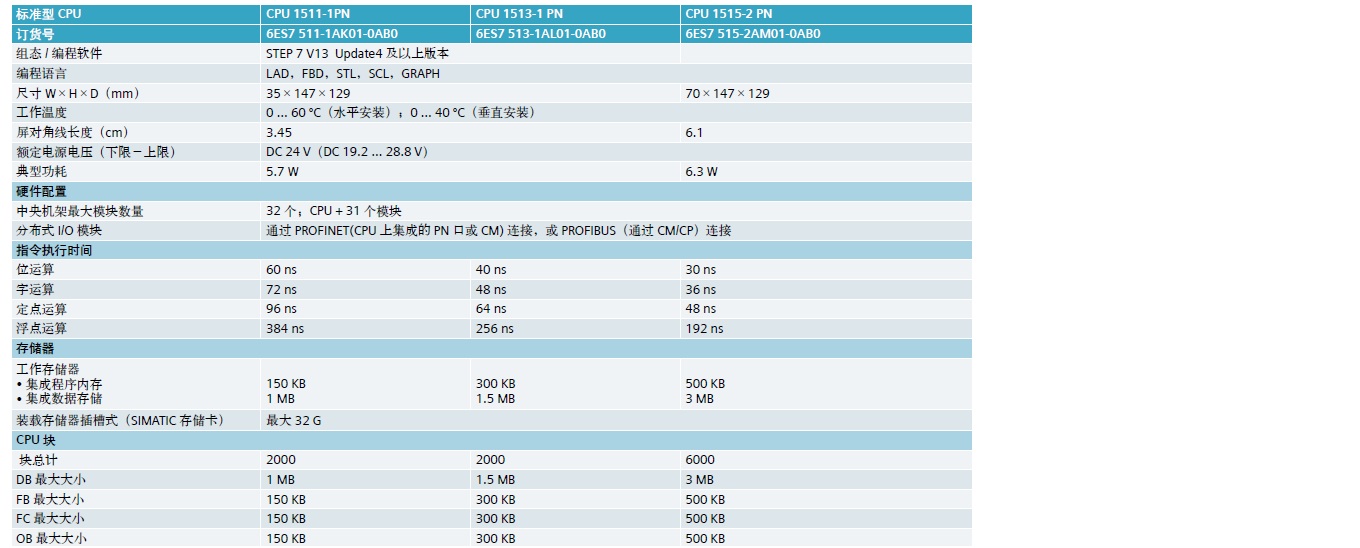
Task: Click '500 KB' in the OB 最大大小 row
Action: pos(705,538)
